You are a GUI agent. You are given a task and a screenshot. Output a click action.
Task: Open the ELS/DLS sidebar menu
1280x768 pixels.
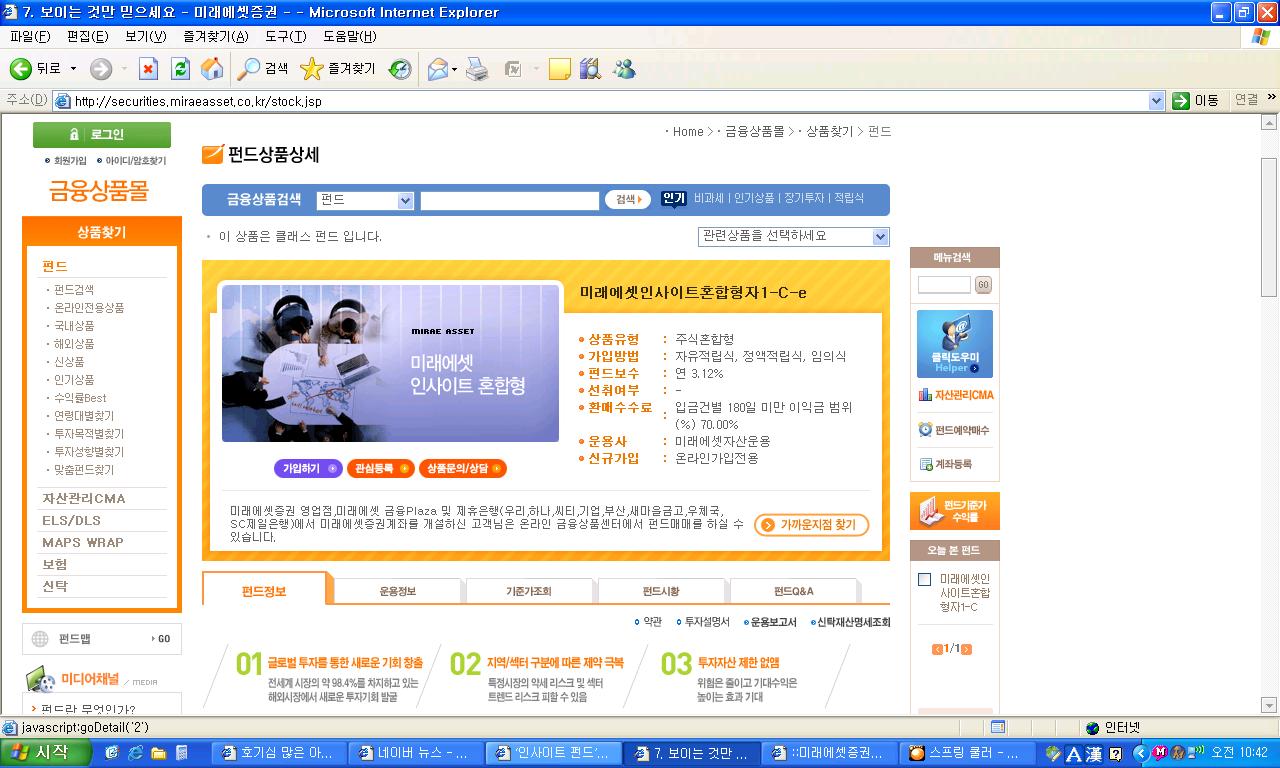[71, 520]
